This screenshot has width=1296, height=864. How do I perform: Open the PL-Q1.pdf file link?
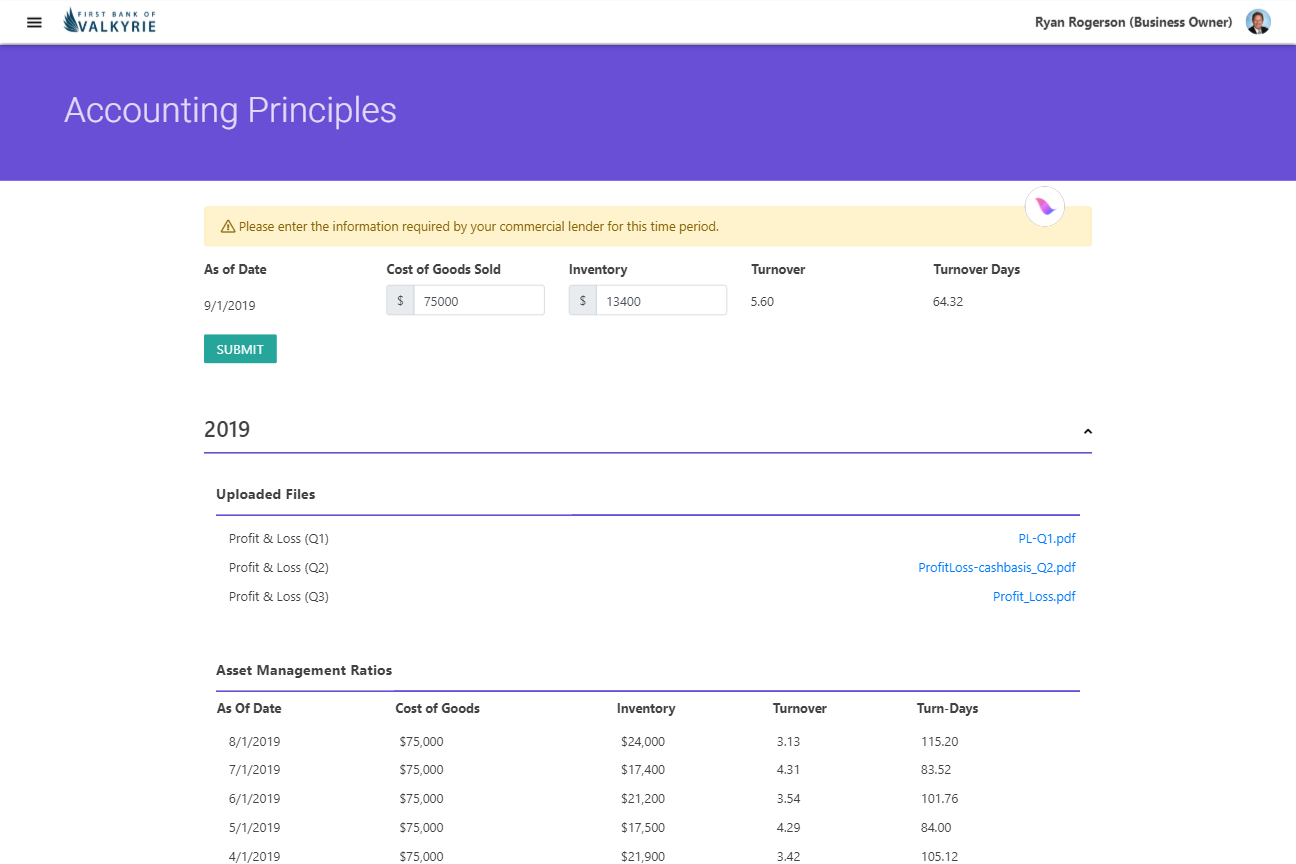point(1047,539)
